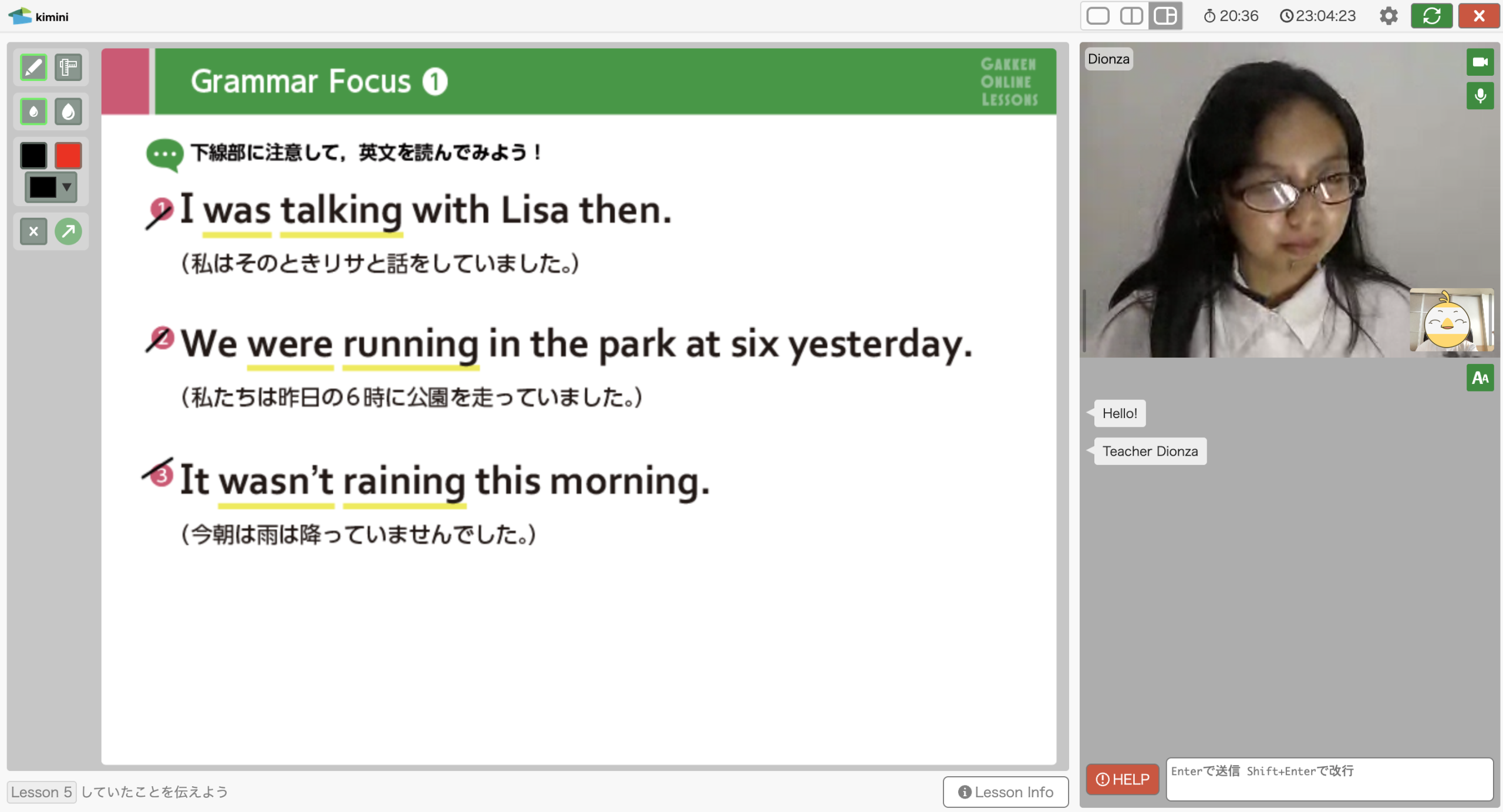Select the pen drawing tool

[33, 68]
